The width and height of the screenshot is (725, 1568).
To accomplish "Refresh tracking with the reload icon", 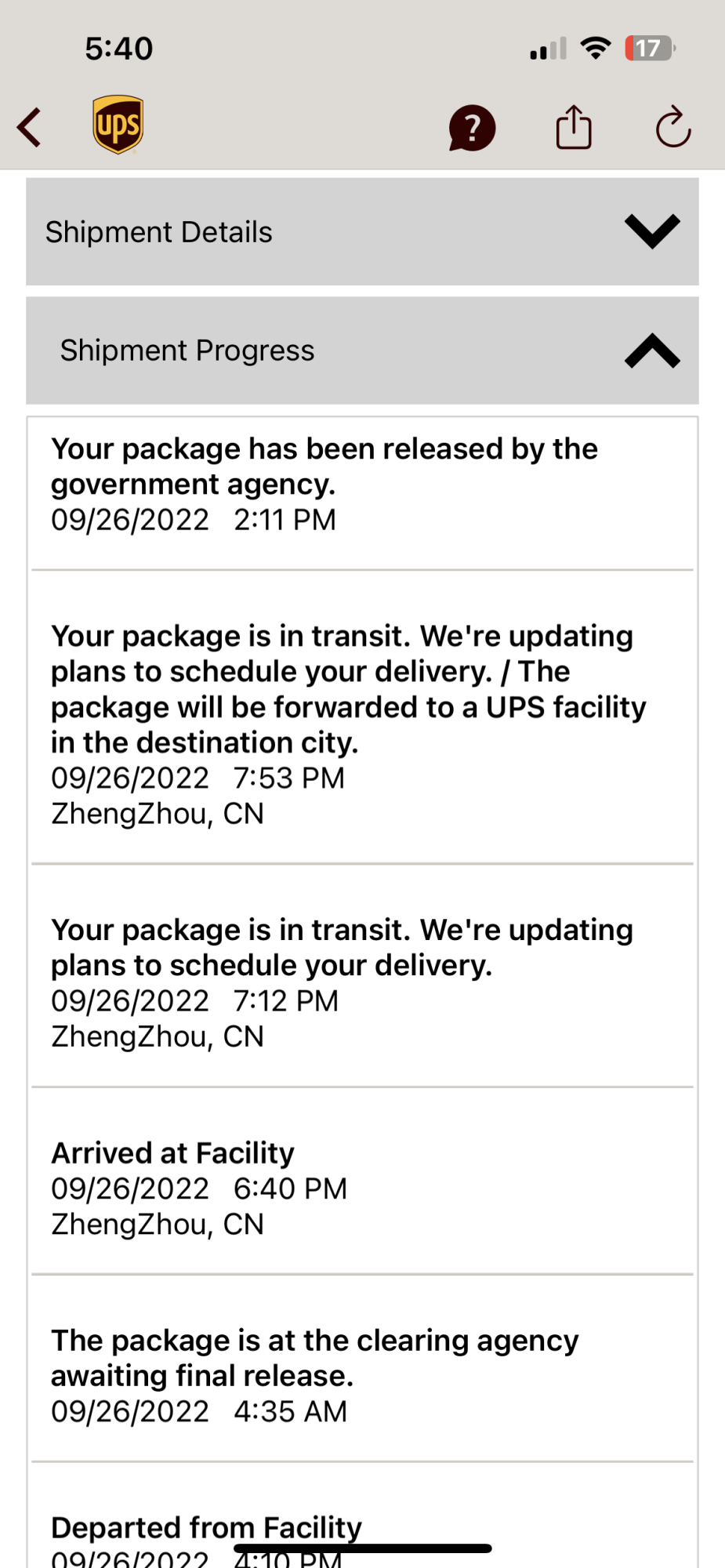I will pyautogui.click(x=672, y=127).
